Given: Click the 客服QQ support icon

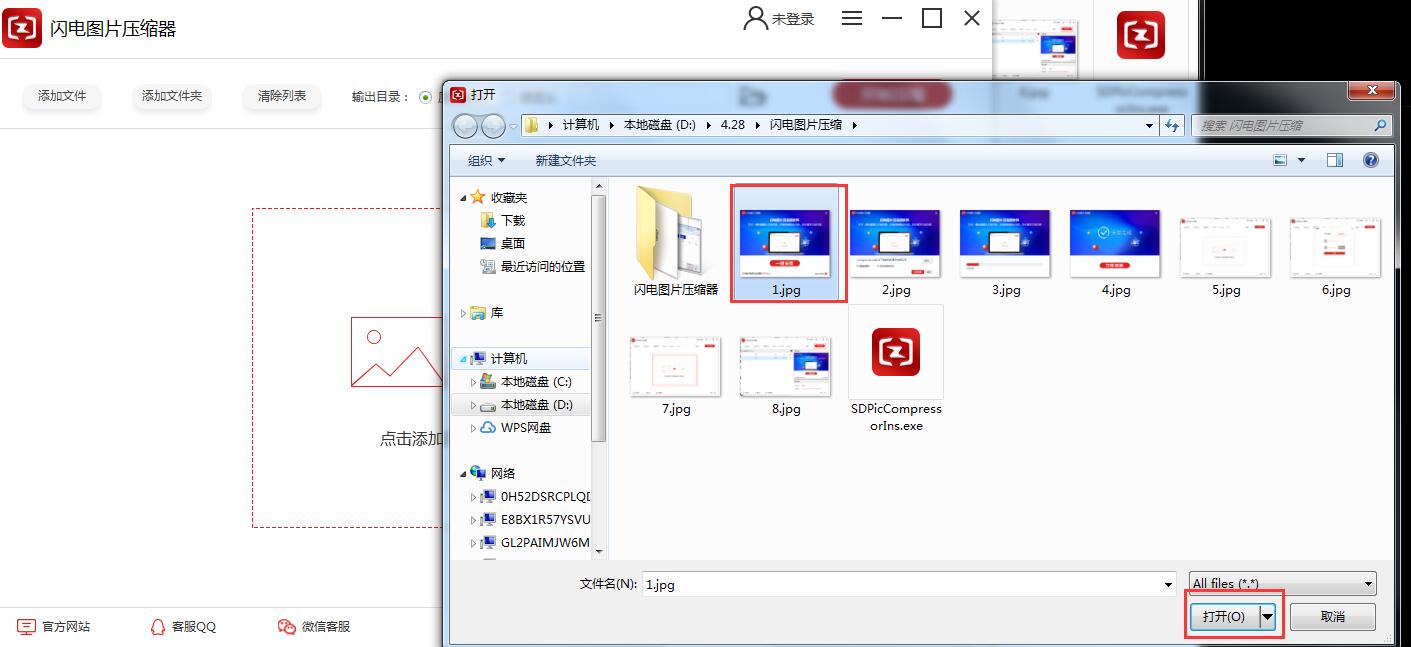Looking at the screenshot, I should pos(157,627).
